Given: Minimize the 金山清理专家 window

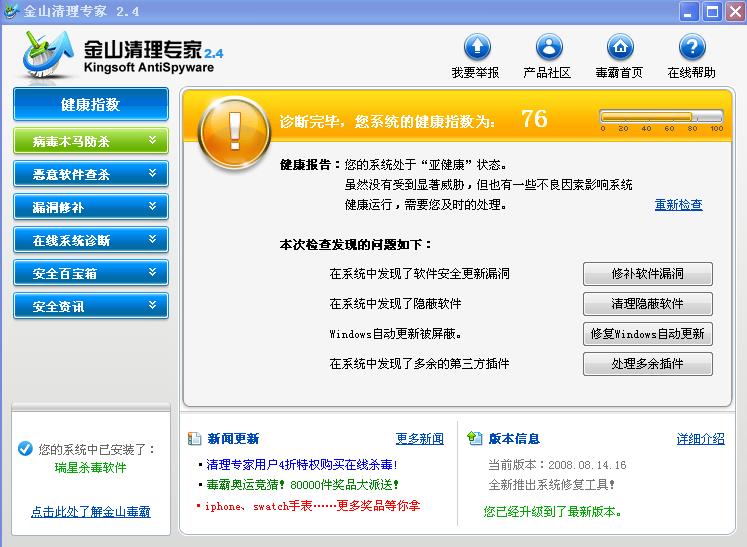Looking at the screenshot, I should coord(688,11).
